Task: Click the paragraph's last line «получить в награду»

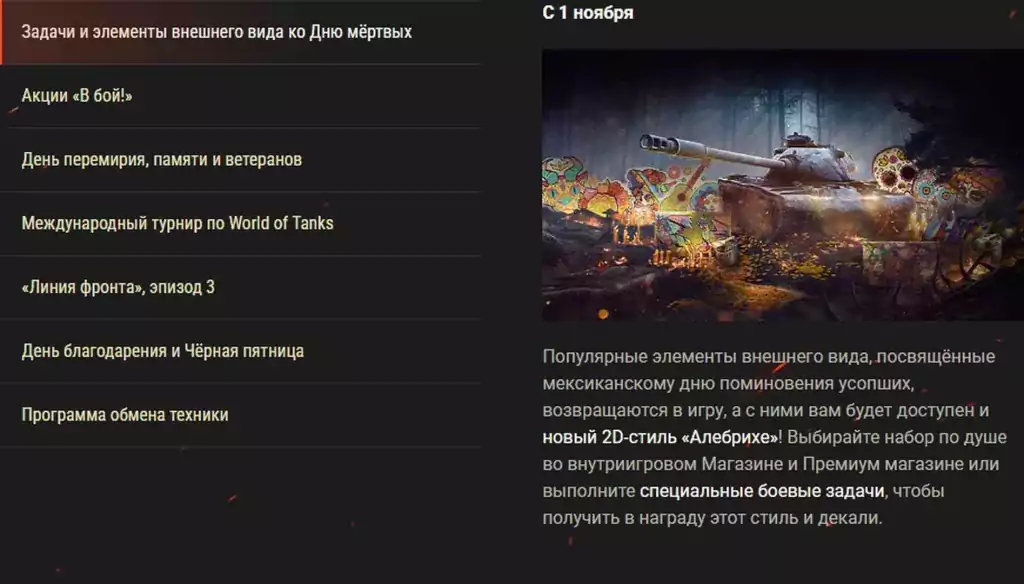Action: [712, 518]
